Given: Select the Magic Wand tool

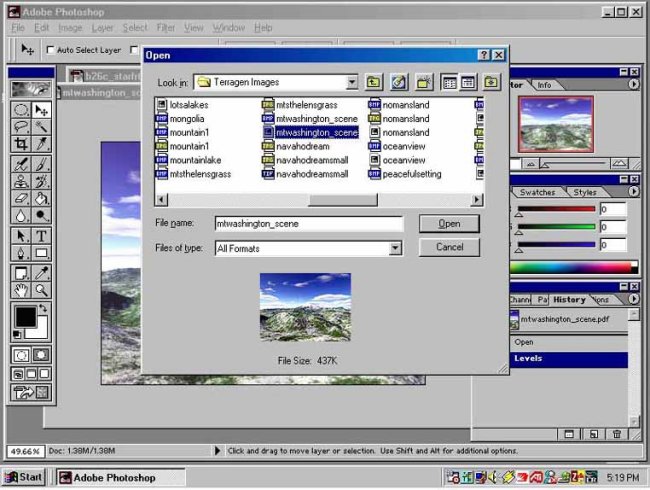Looking at the screenshot, I should pyautogui.click(x=41, y=126).
